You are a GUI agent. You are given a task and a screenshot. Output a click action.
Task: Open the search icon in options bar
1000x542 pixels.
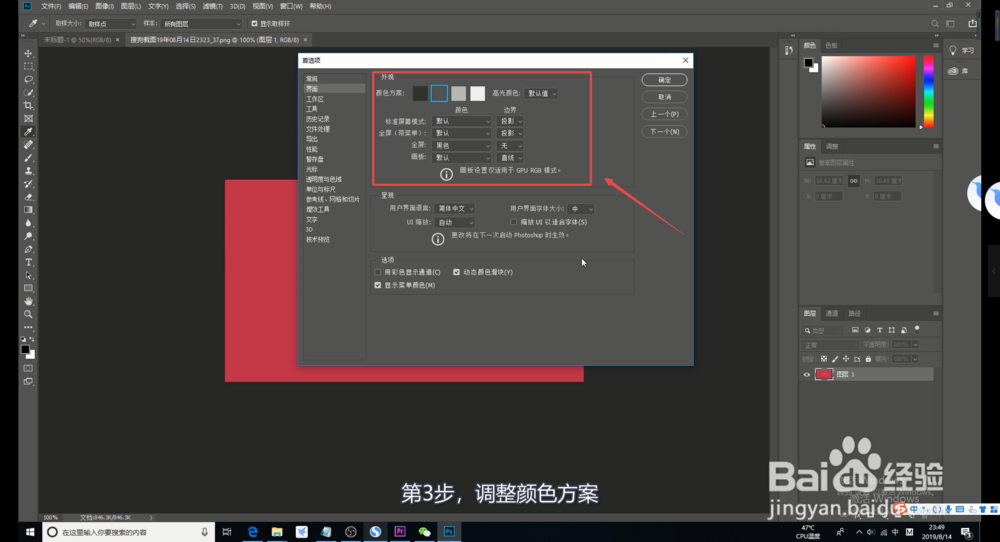(x=934, y=24)
